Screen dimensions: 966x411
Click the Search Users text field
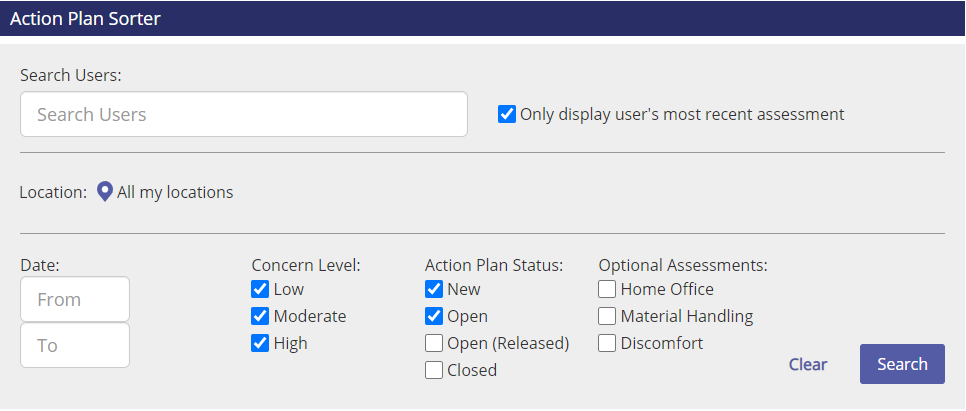click(x=244, y=114)
